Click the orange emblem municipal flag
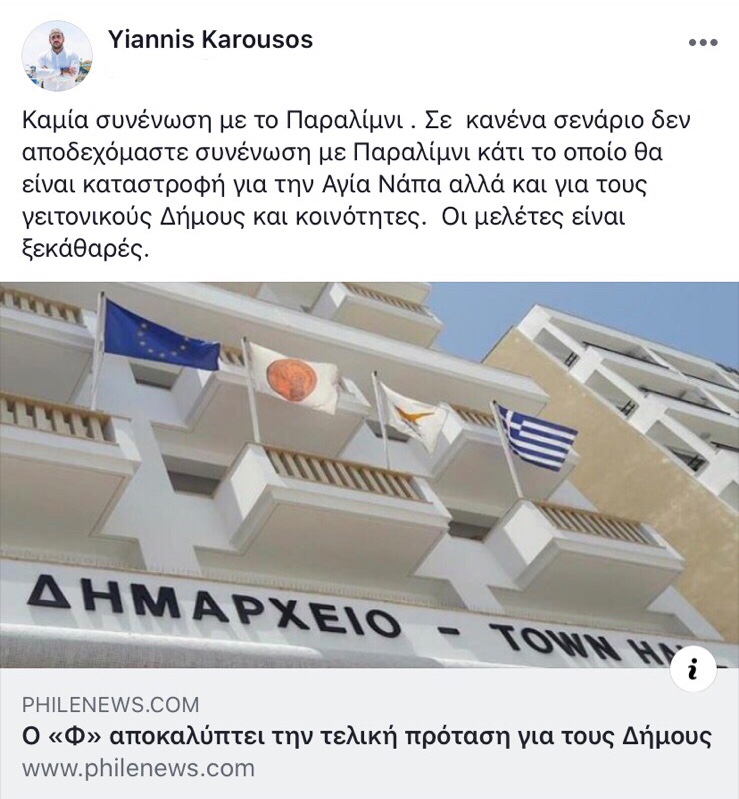The height and width of the screenshot is (799, 739). click(293, 377)
